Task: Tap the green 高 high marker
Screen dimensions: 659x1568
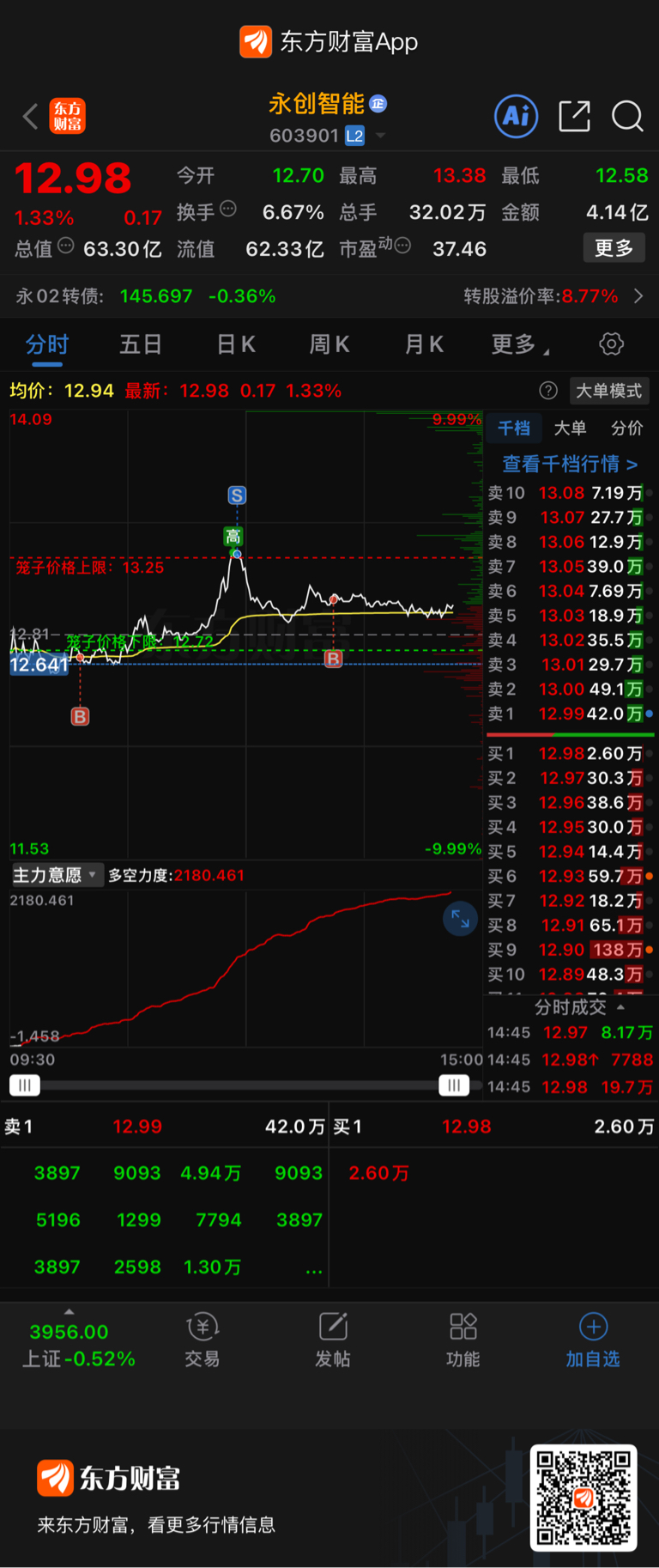Action: [233, 537]
